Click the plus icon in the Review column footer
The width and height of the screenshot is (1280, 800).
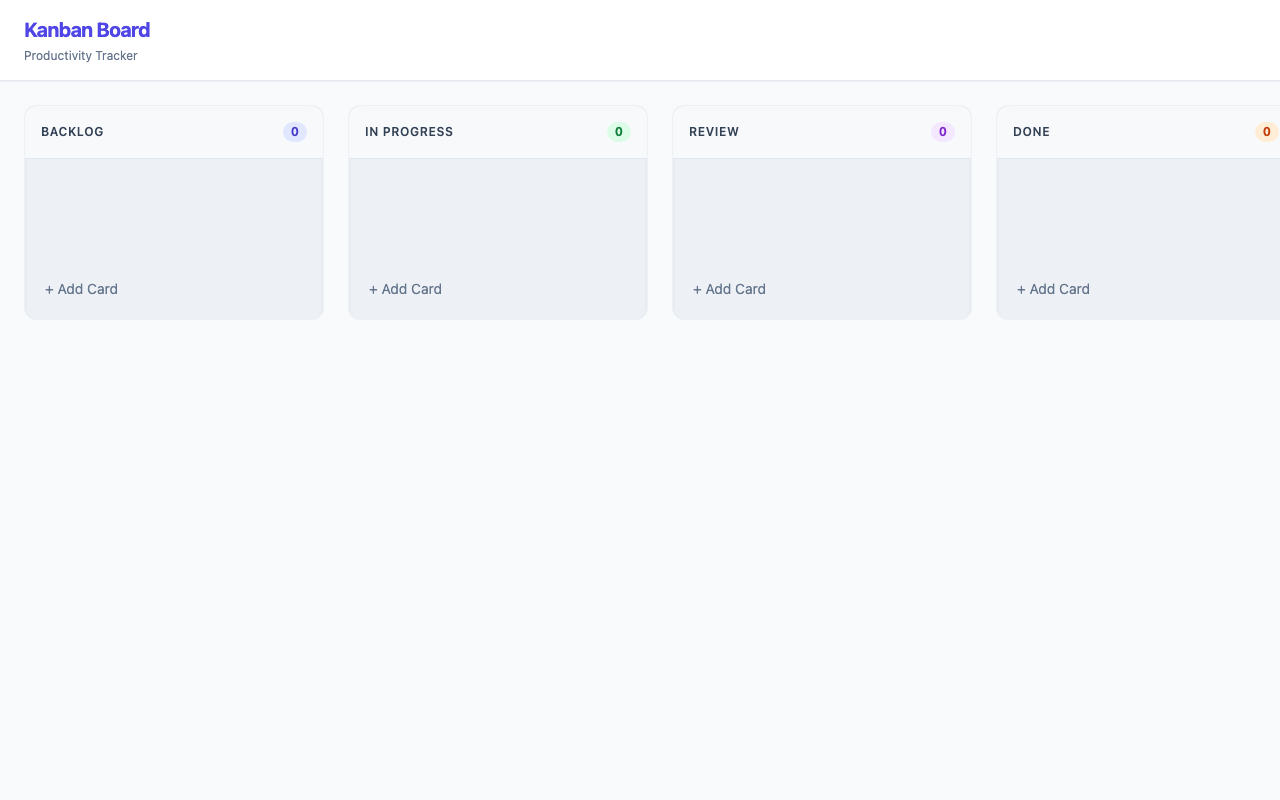[697, 289]
